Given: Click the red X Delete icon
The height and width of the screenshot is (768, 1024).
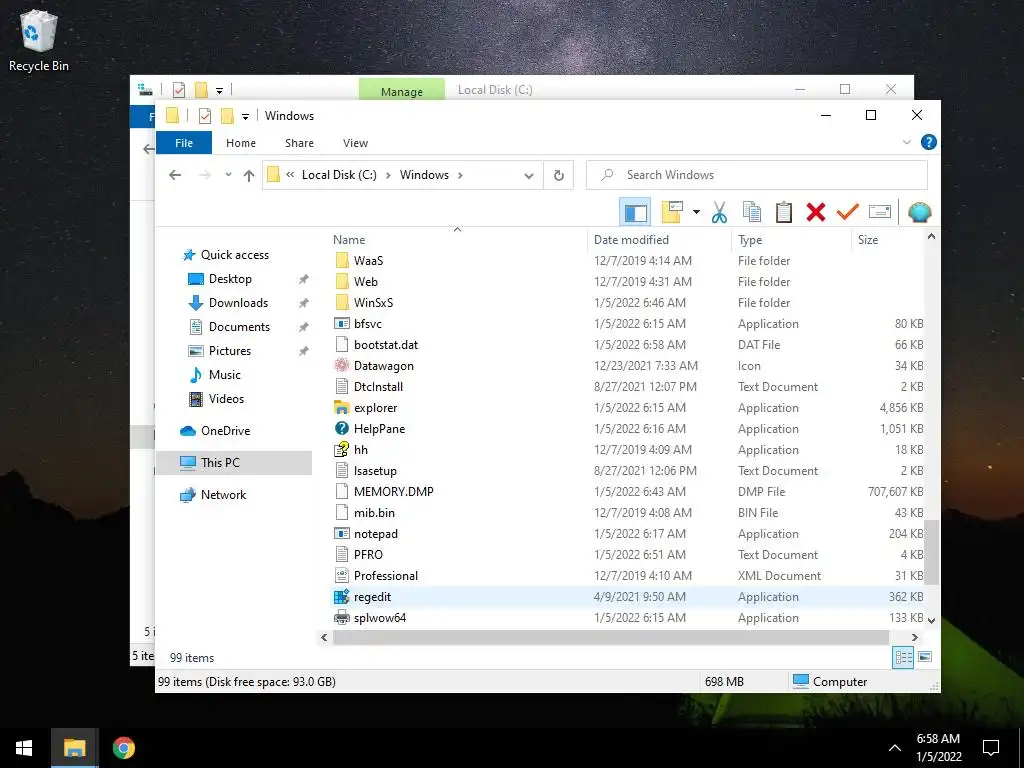Looking at the screenshot, I should pyautogui.click(x=816, y=212).
